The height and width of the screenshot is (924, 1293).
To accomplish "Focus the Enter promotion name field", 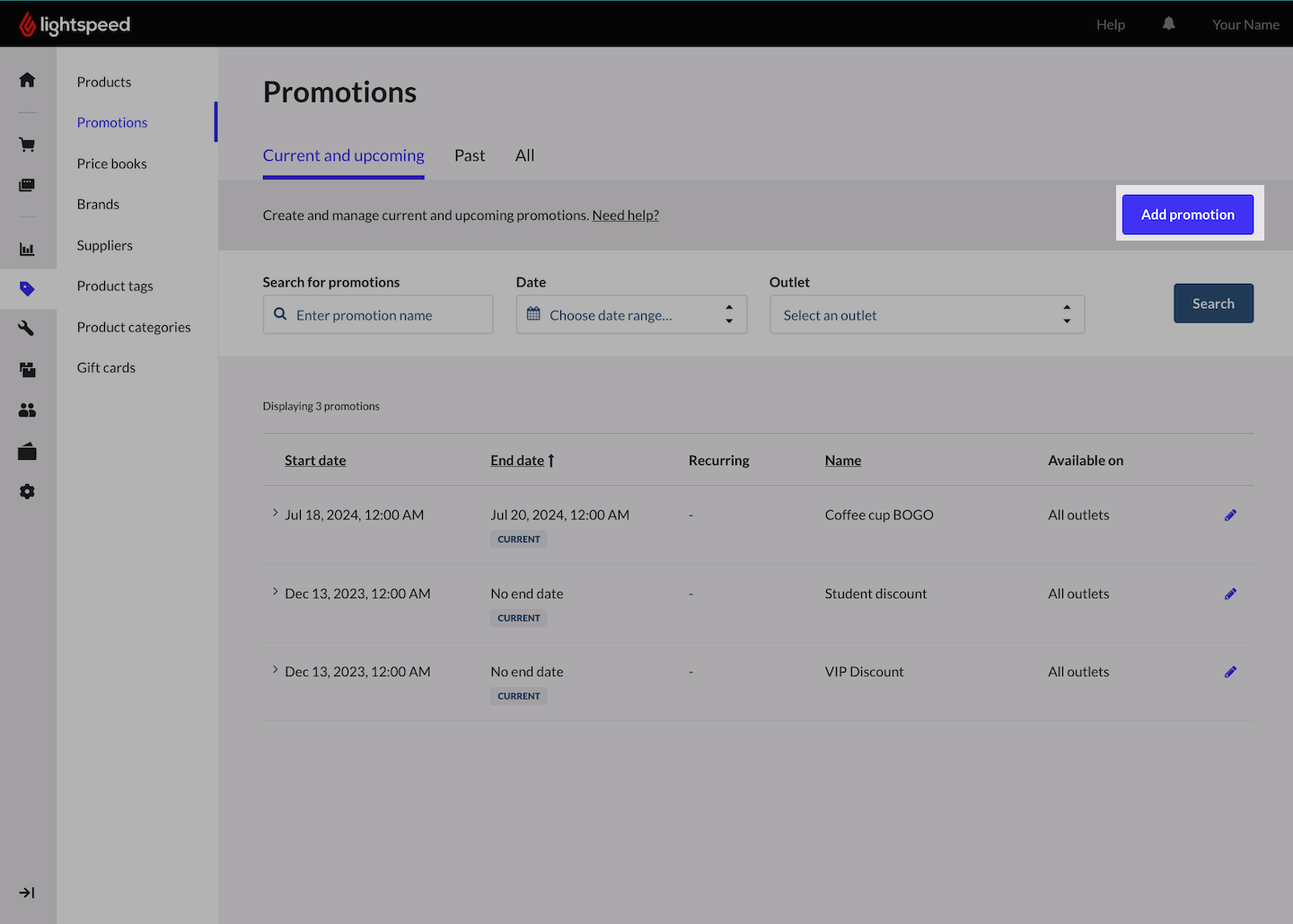I will point(378,314).
